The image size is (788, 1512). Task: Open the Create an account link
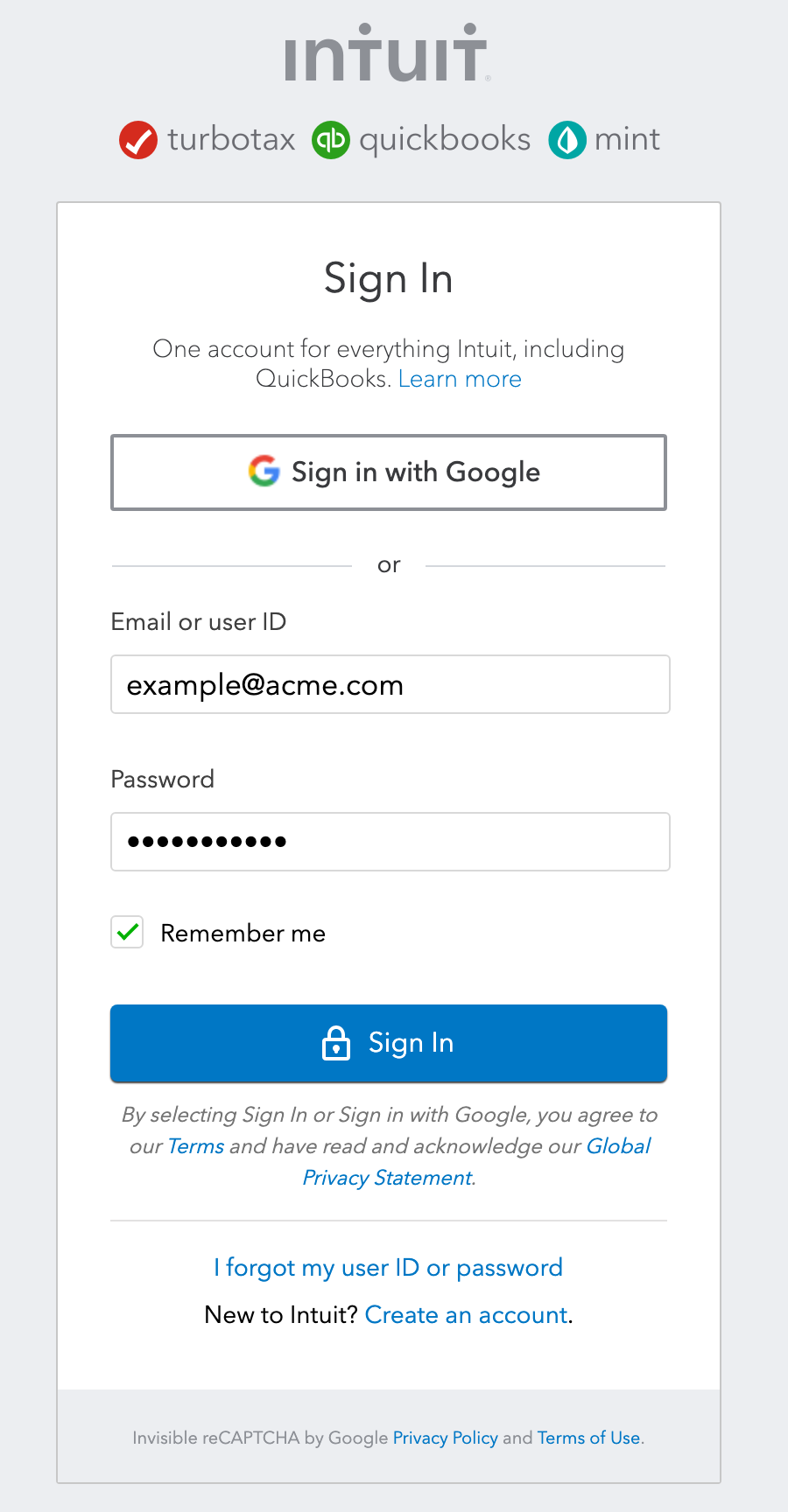point(467,1315)
